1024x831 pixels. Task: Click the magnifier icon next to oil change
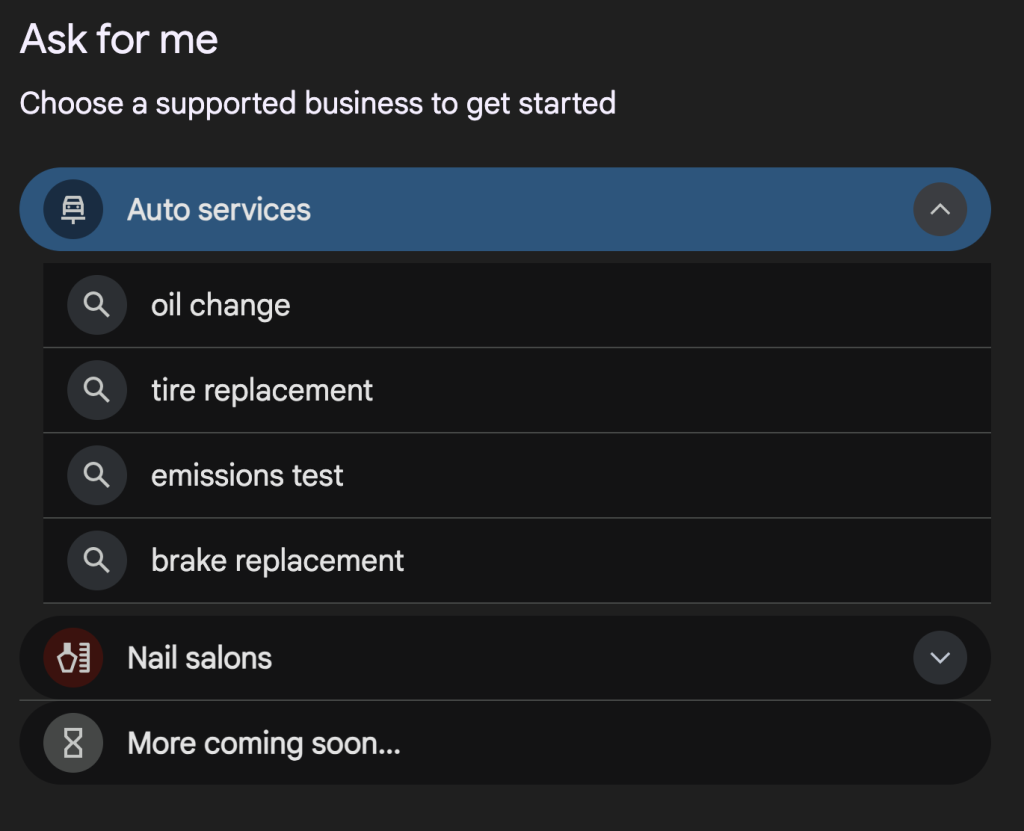[x=97, y=304]
